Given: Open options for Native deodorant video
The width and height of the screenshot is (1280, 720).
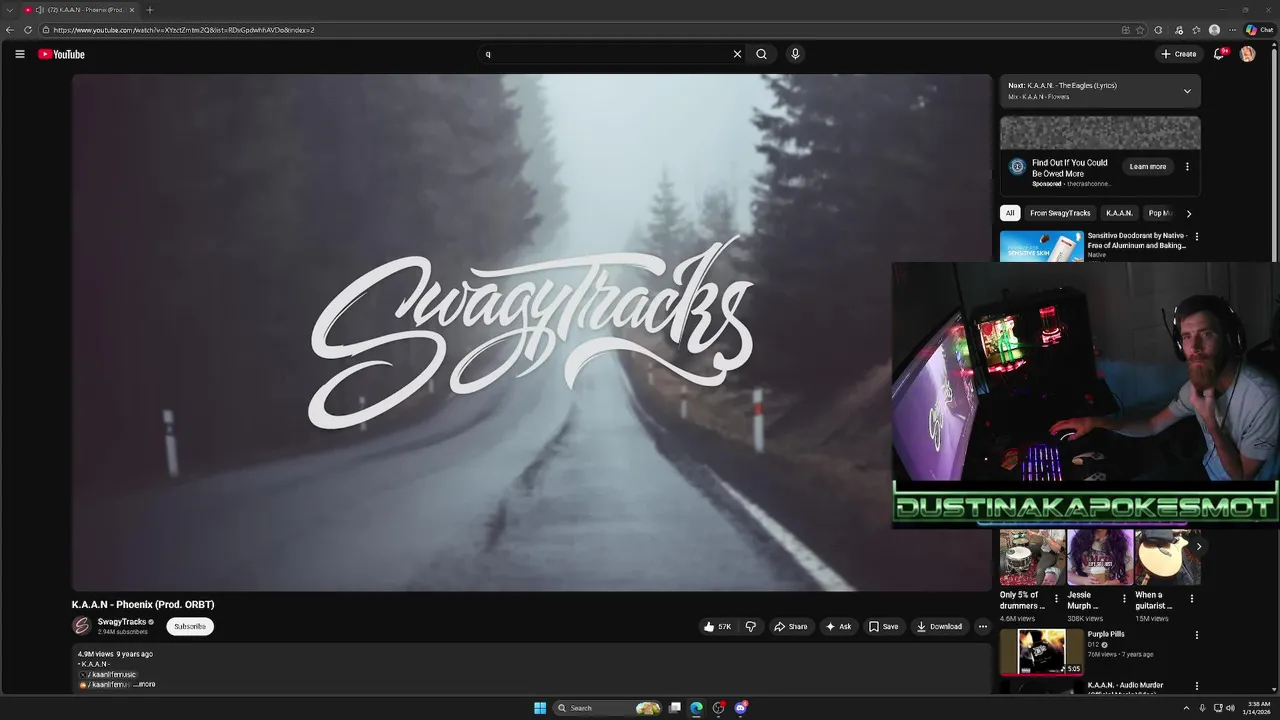Looking at the screenshot, I should click(1196, 237).
